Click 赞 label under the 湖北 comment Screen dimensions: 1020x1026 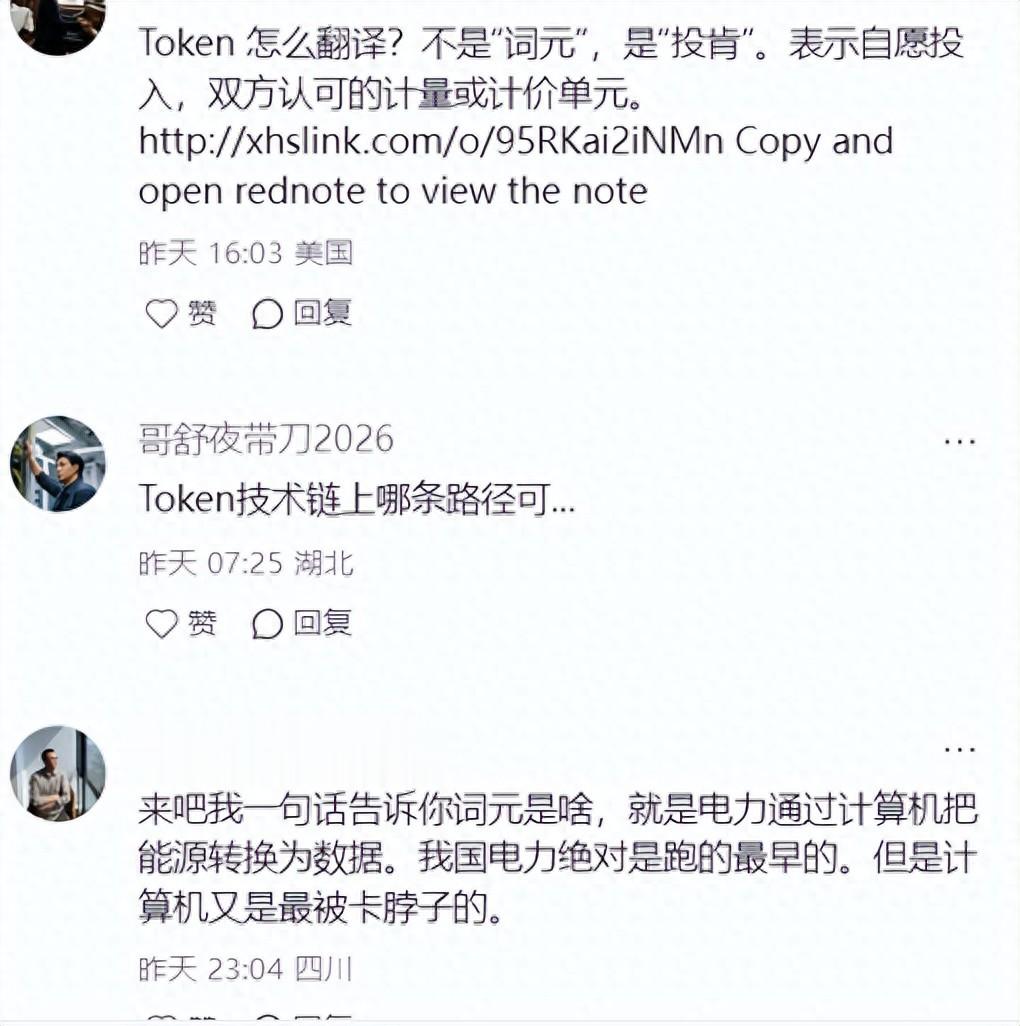[202, 623]
